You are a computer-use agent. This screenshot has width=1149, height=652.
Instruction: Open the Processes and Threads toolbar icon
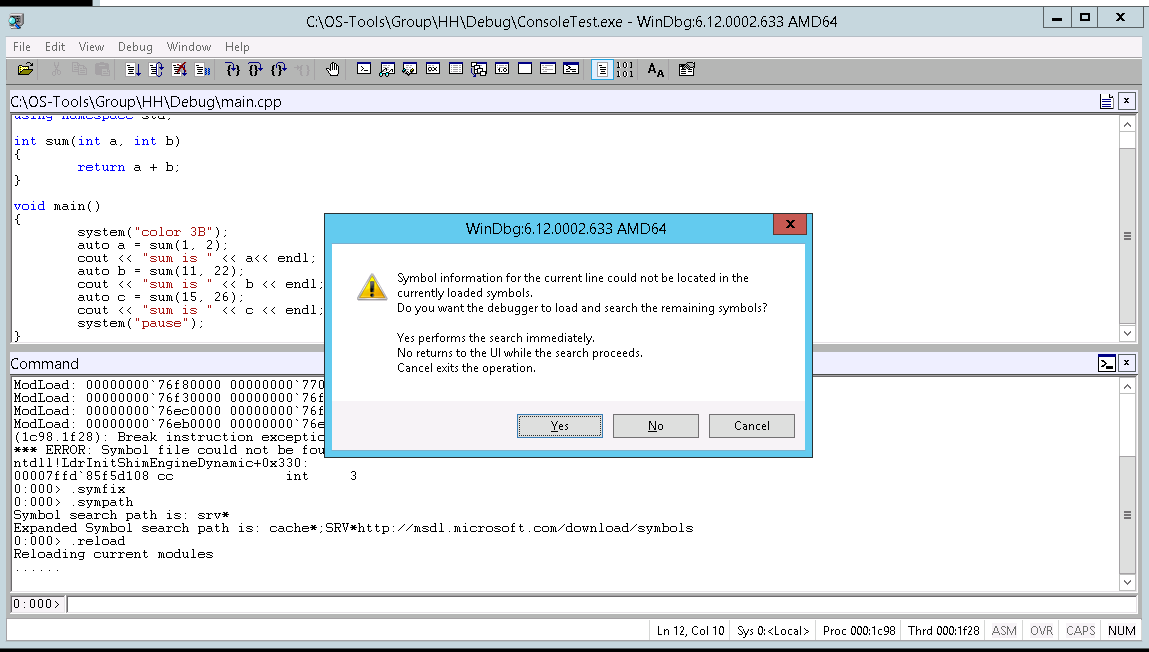[x=547, y=69]
